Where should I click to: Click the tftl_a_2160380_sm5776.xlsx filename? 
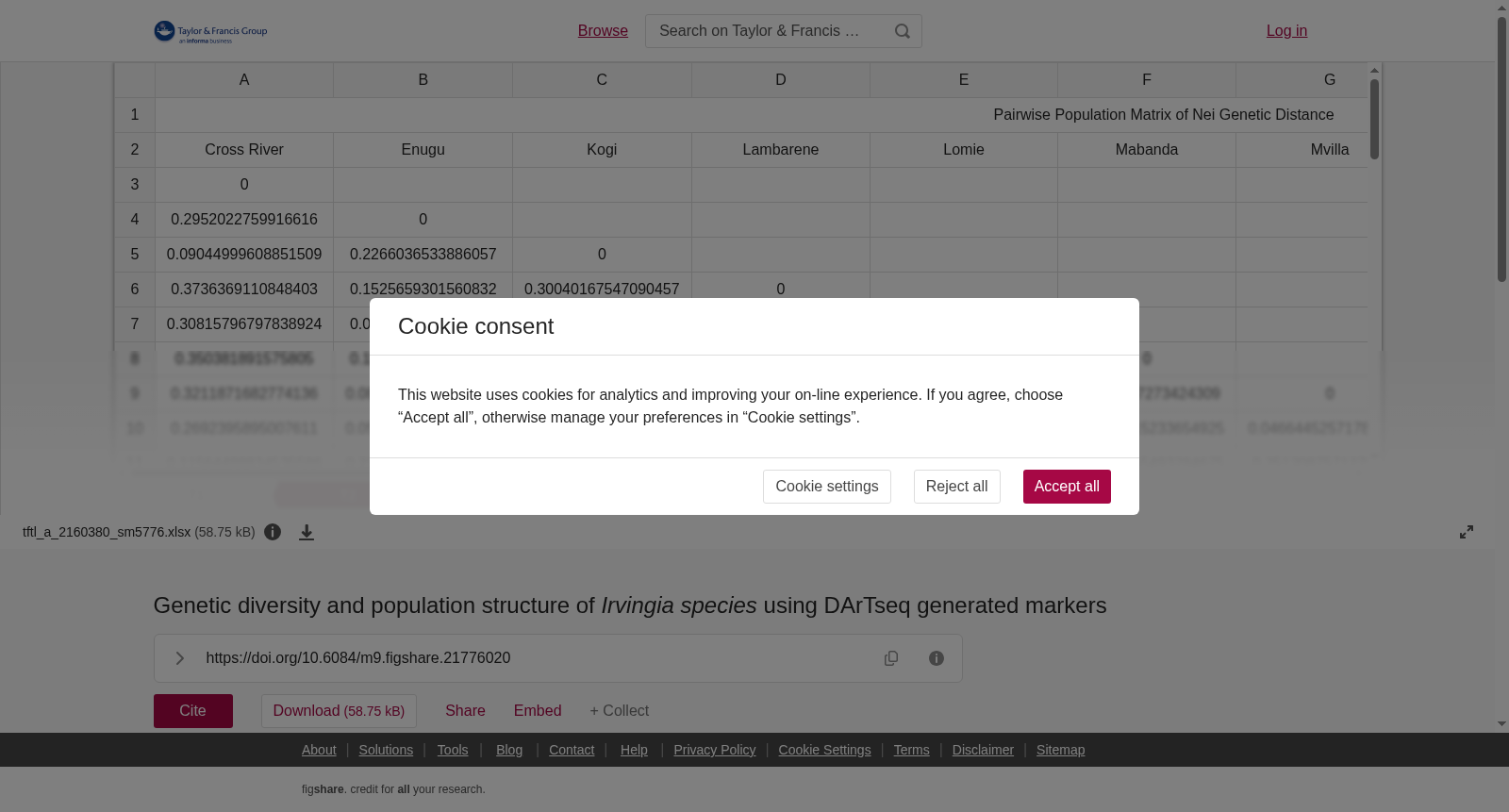coord(107,532)
